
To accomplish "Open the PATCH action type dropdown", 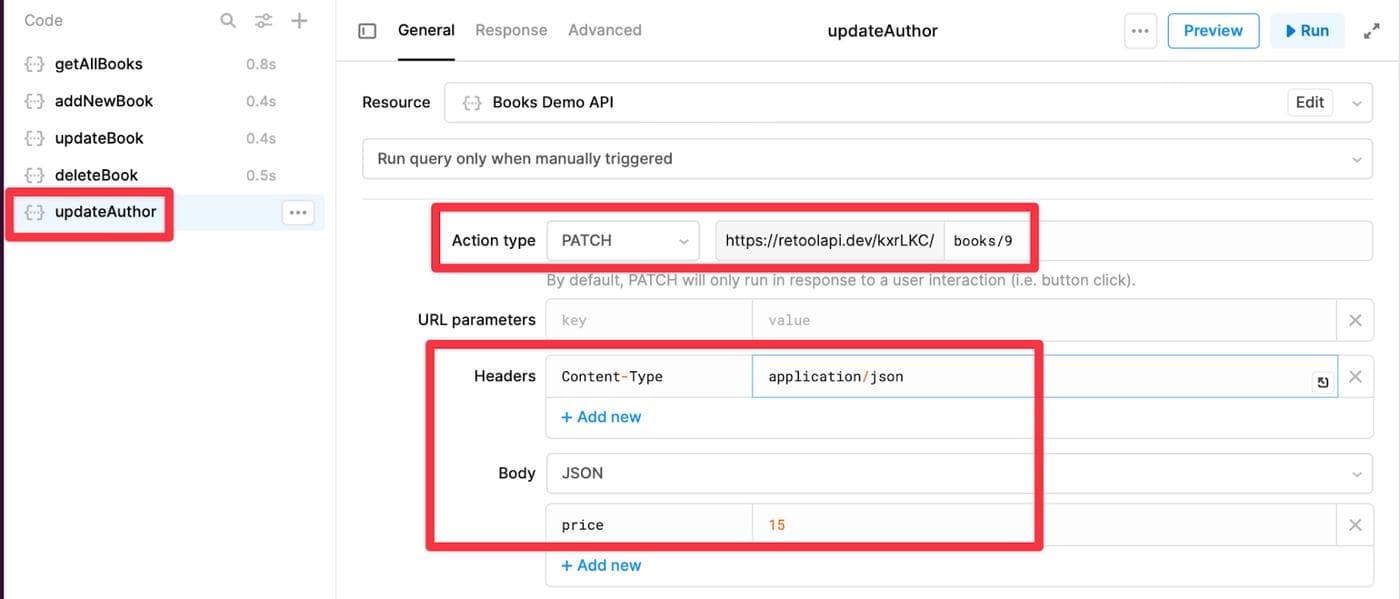I will click(x=623, y=240).
